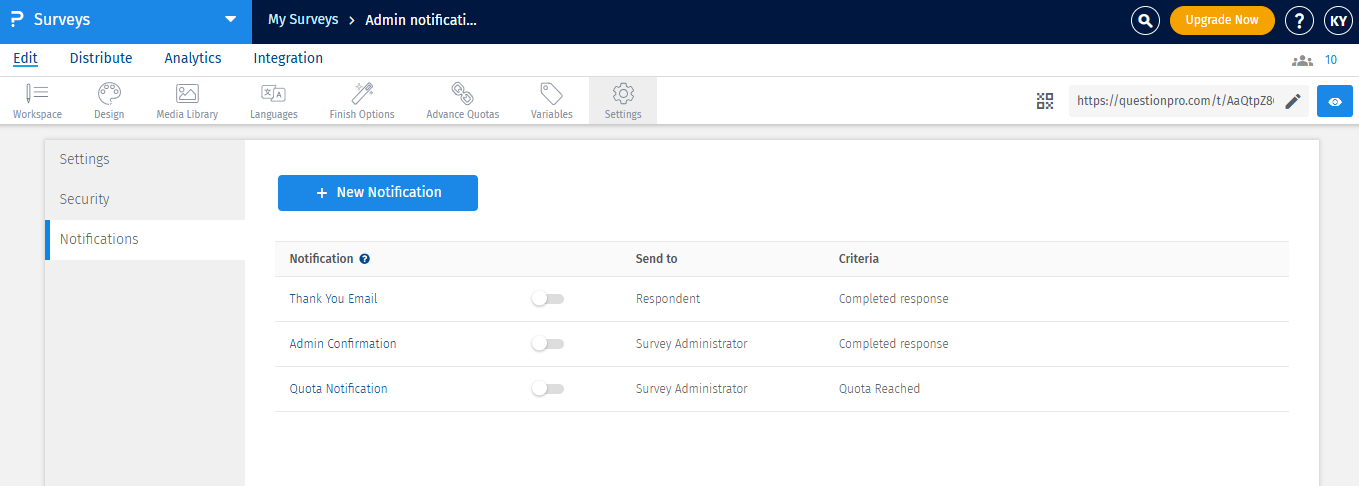Click the survey URL field
The height and width of the screenshot is (486, 1359).
point(1175,101)
